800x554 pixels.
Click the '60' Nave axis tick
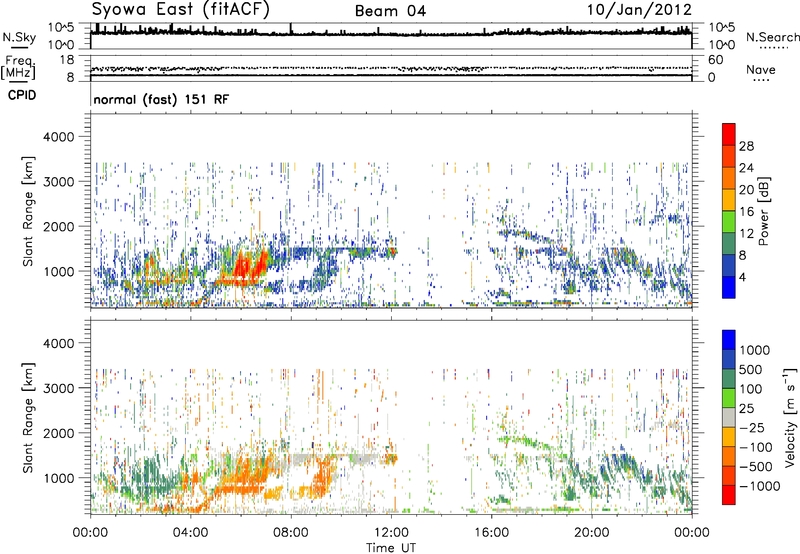(x=716, y=60)
